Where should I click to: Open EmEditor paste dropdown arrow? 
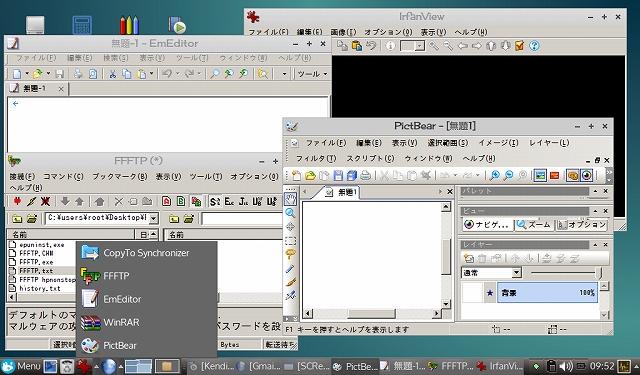coord(151,74)
